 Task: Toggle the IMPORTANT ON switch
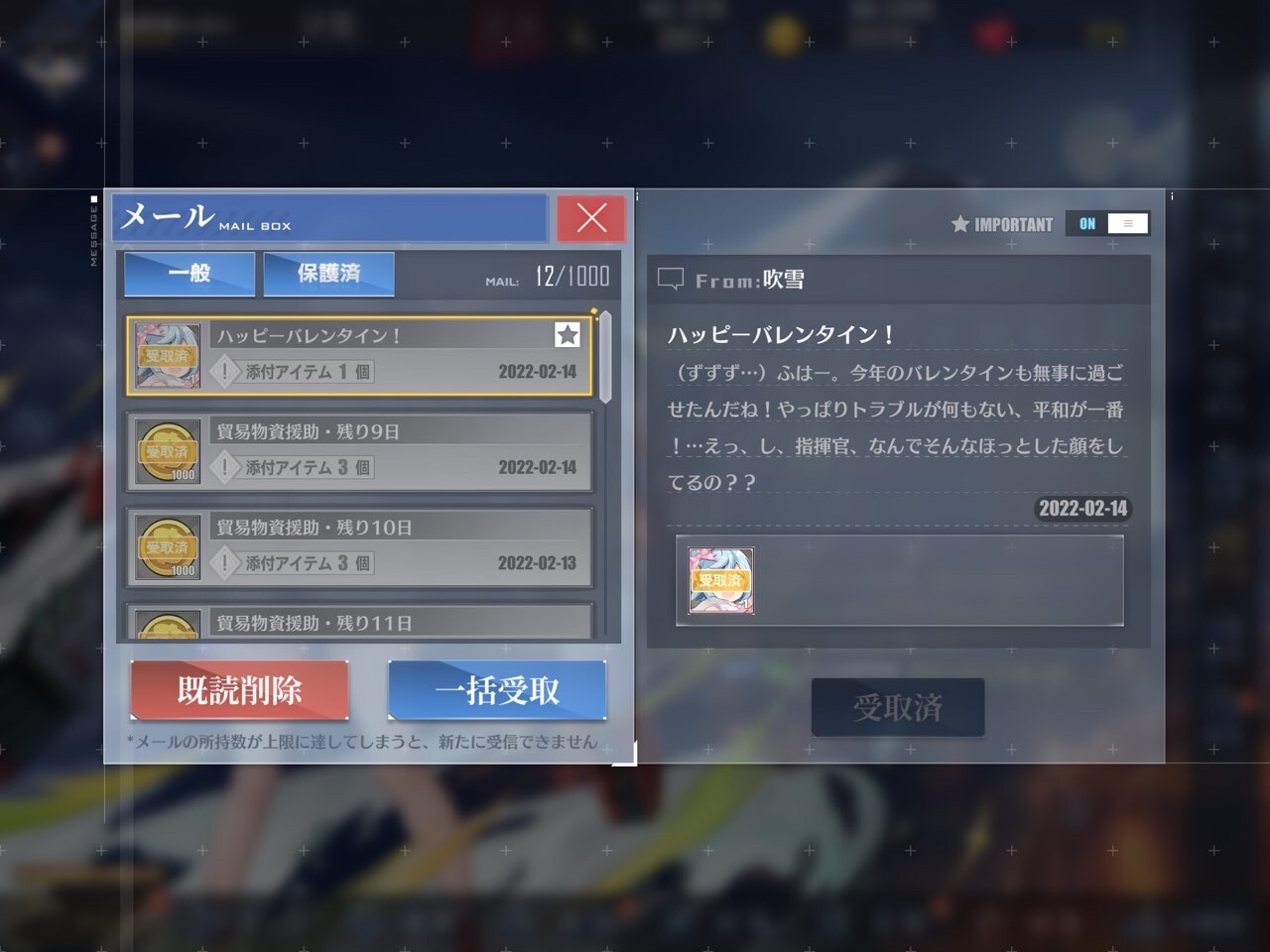pos(1108,224)
